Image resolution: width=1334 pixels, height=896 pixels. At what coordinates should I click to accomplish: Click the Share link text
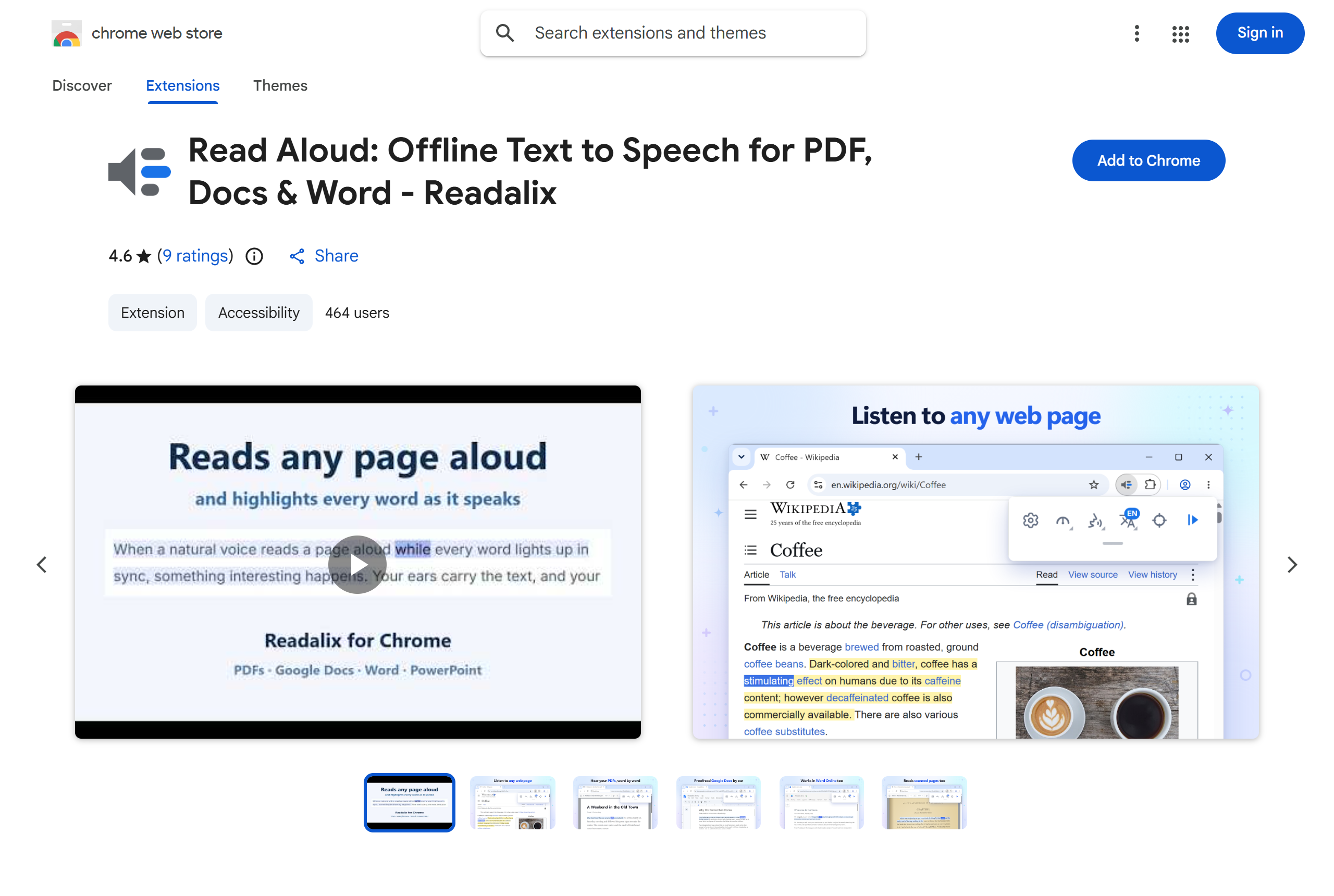(336, 256)
